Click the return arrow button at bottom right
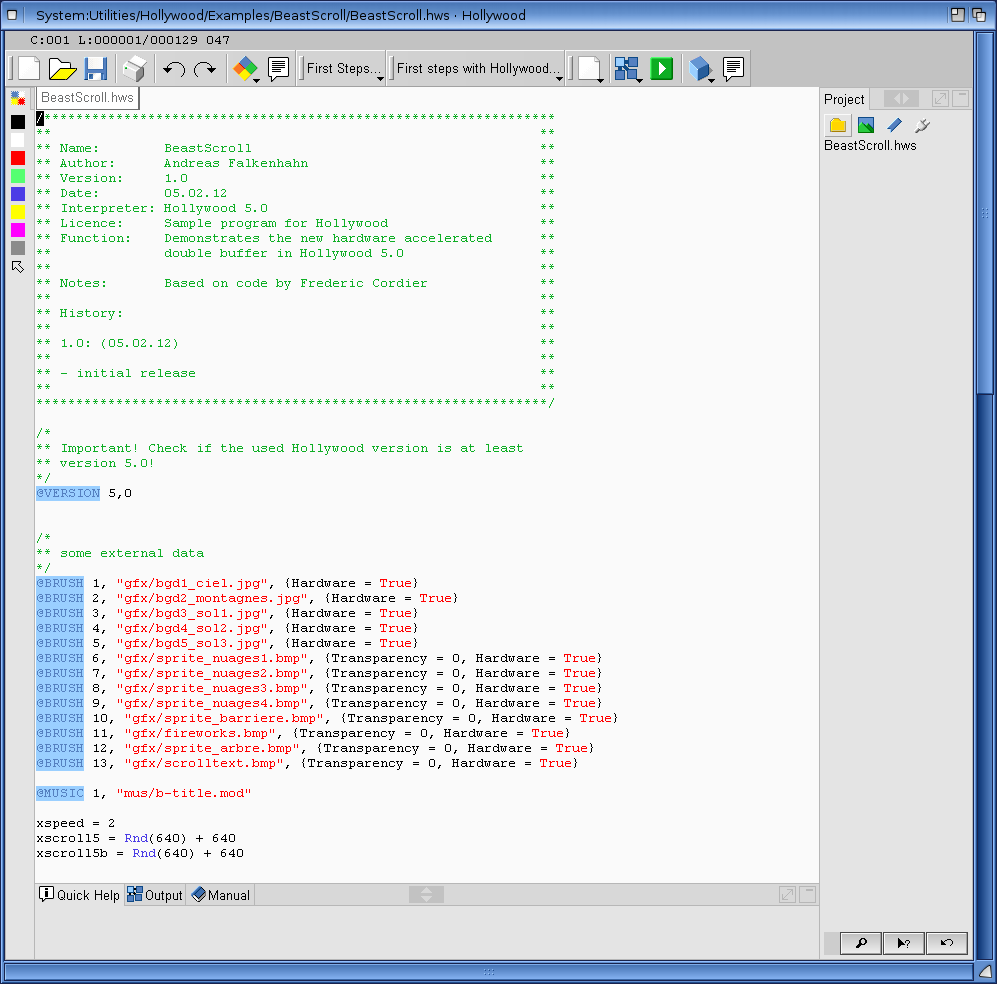 point(947,943)
